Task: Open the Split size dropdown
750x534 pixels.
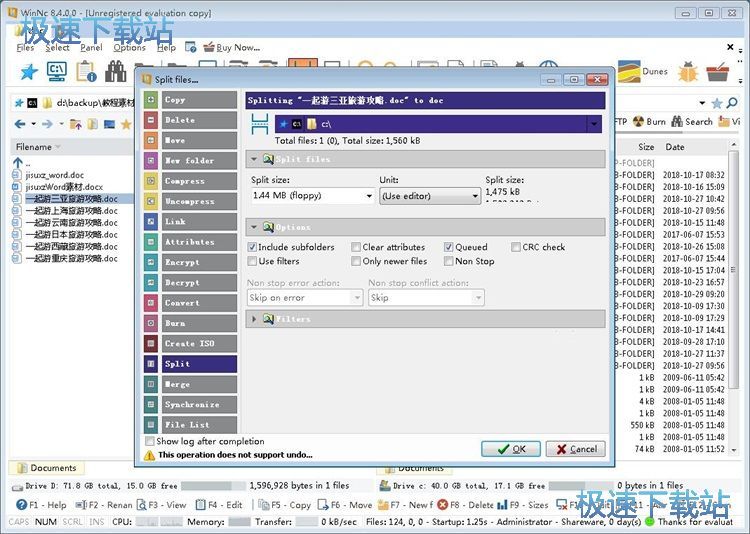Action: pos(369,196)
